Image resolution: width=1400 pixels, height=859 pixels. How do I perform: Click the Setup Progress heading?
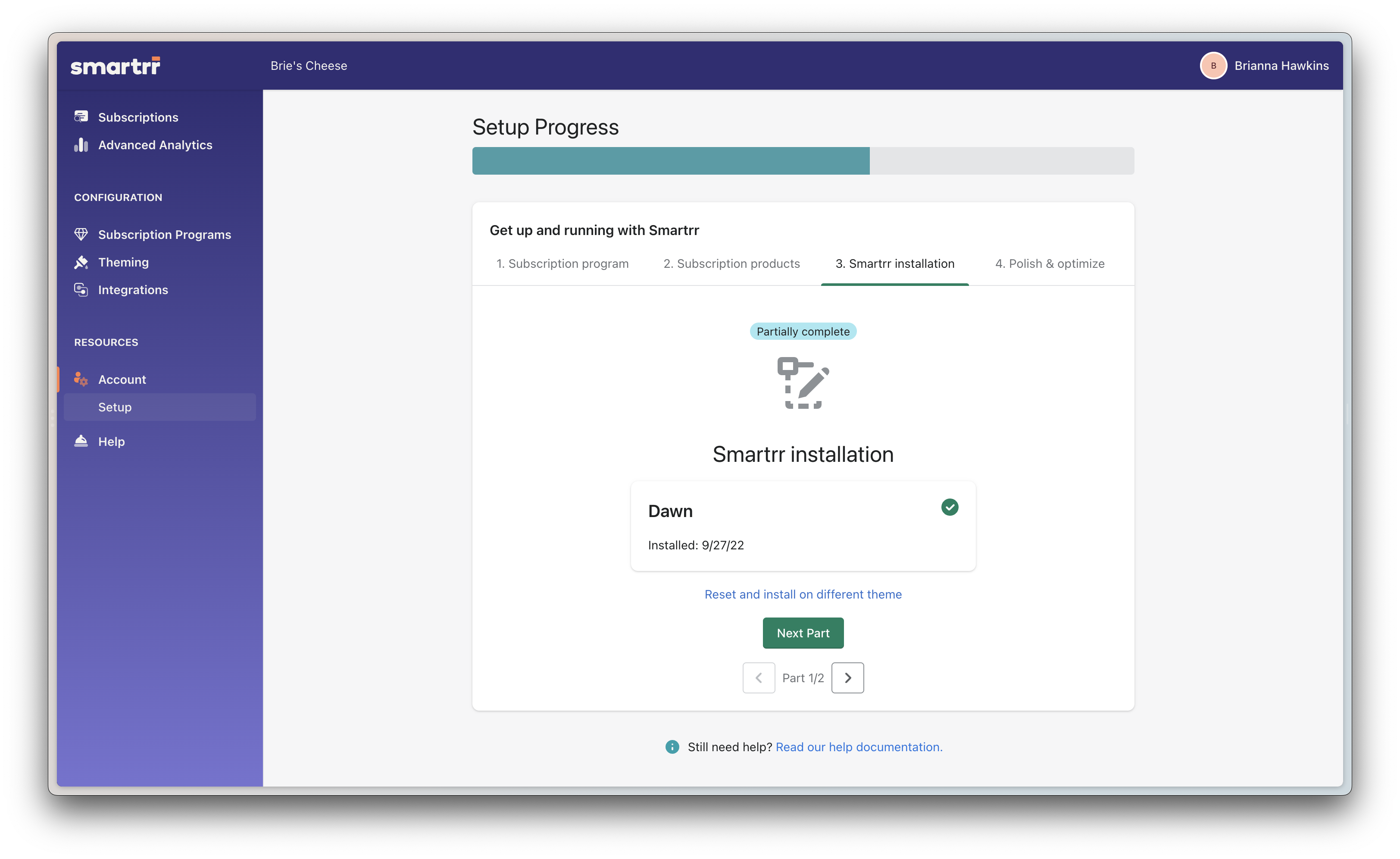point(545,127)
